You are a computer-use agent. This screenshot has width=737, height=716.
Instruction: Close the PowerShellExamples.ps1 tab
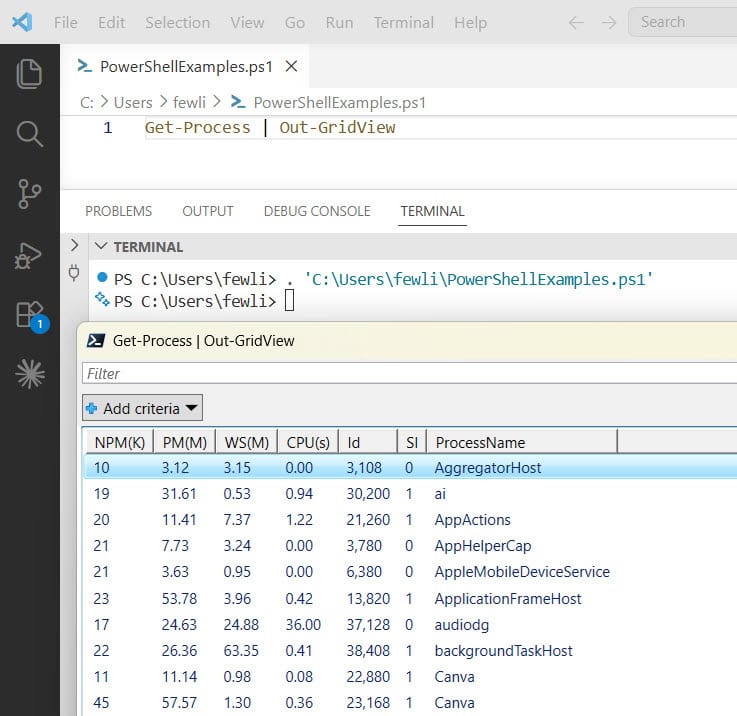291,66
